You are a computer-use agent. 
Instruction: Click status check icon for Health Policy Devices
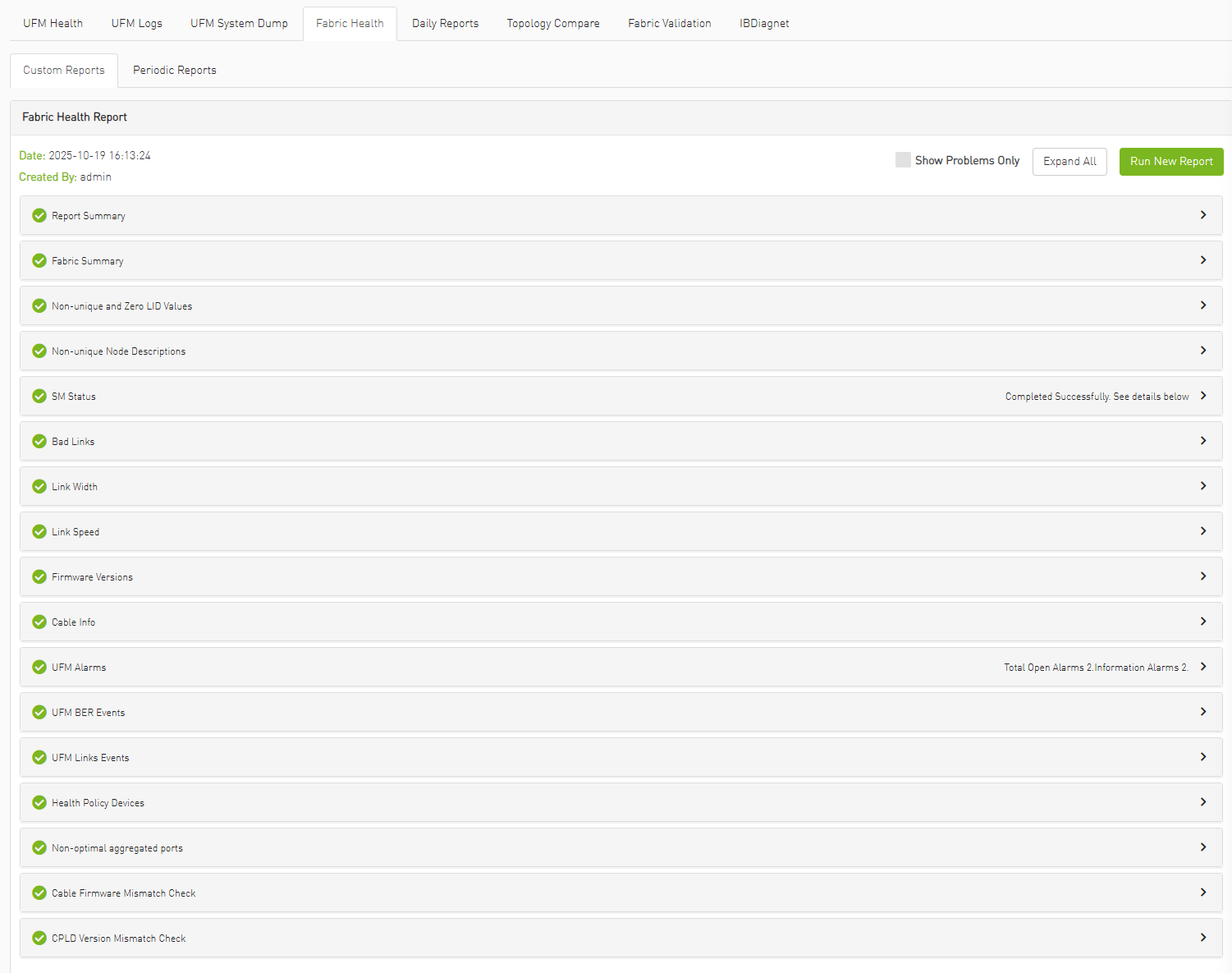39,802
